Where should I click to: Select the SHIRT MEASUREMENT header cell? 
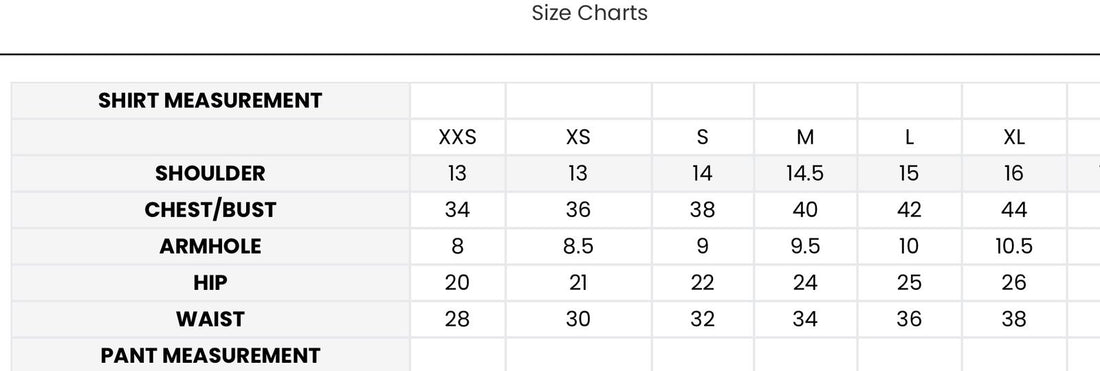point(210,100)
